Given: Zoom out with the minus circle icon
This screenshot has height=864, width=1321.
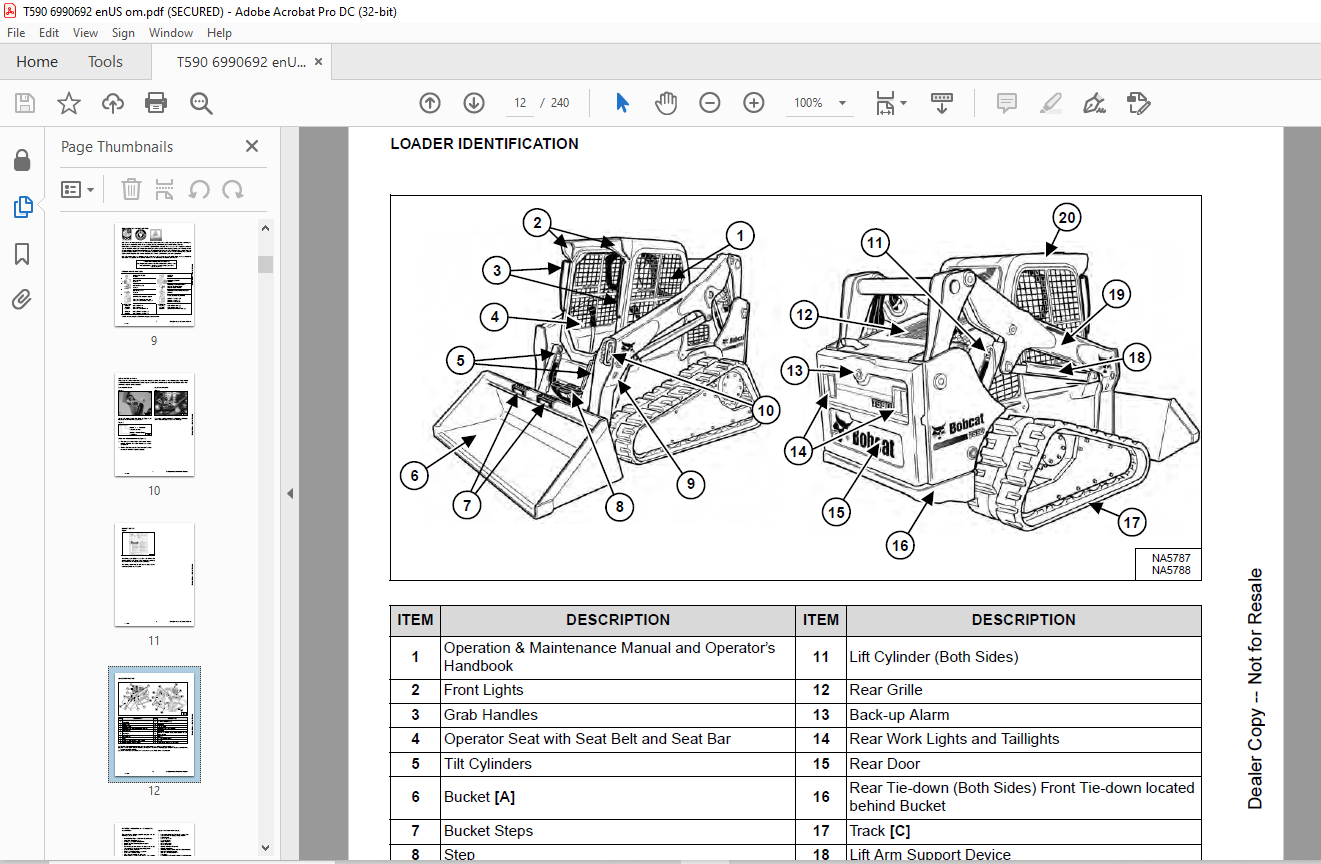Looking at the screenshot, I should click(x=710, y=103).
